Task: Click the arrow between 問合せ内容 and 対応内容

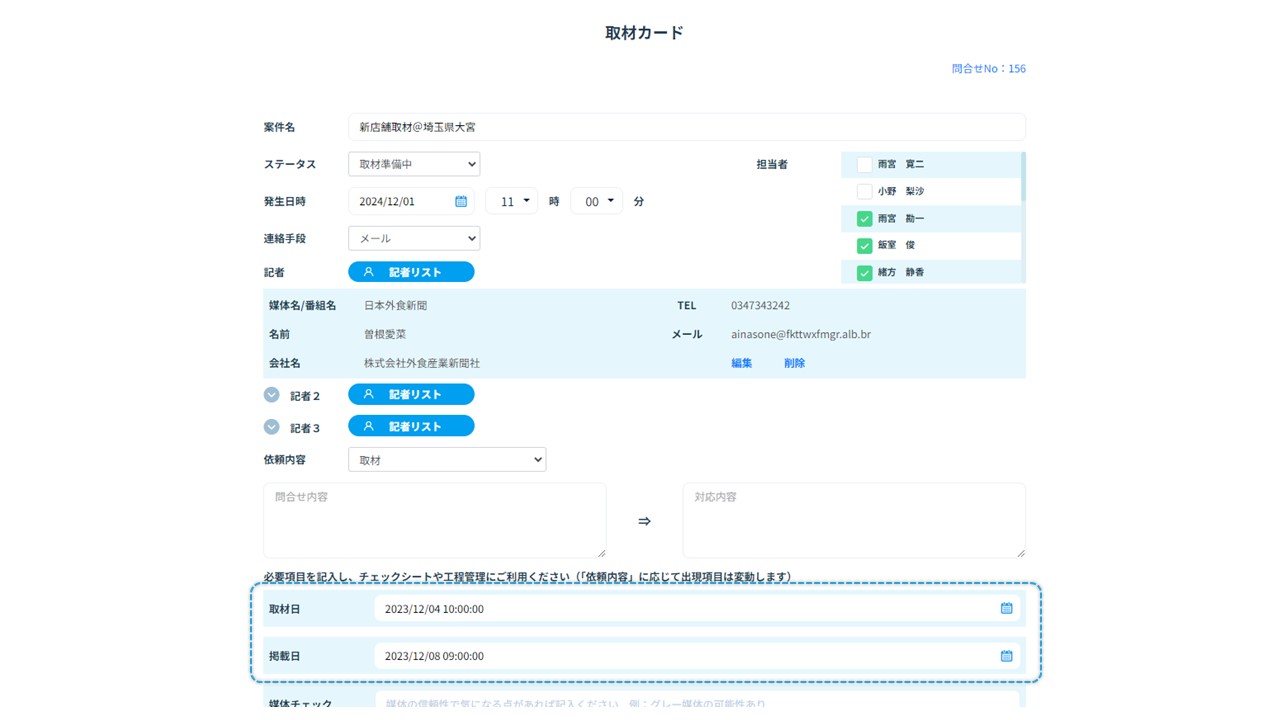Action: click(644, 521)
